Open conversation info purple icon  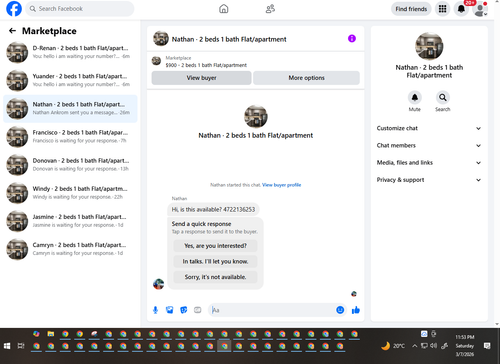pos(352,39)
